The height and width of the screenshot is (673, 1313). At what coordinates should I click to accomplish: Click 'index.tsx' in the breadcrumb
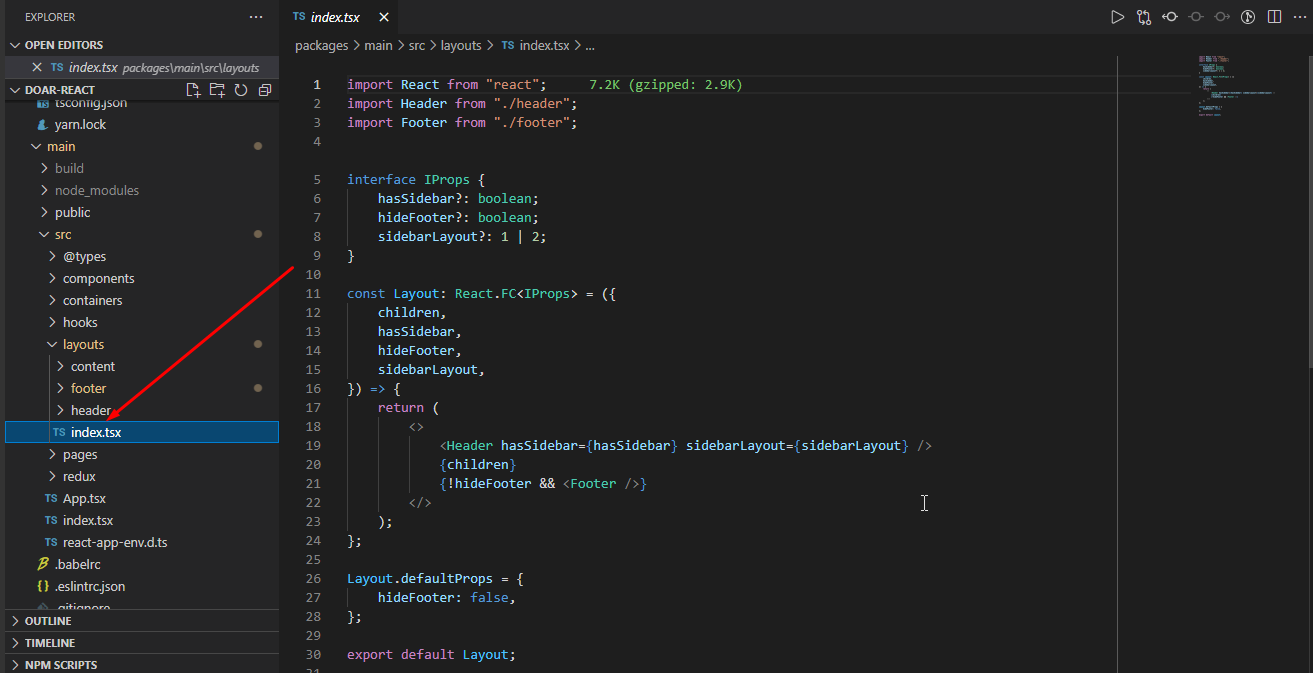pyautogui.click(x=537, y=46)
